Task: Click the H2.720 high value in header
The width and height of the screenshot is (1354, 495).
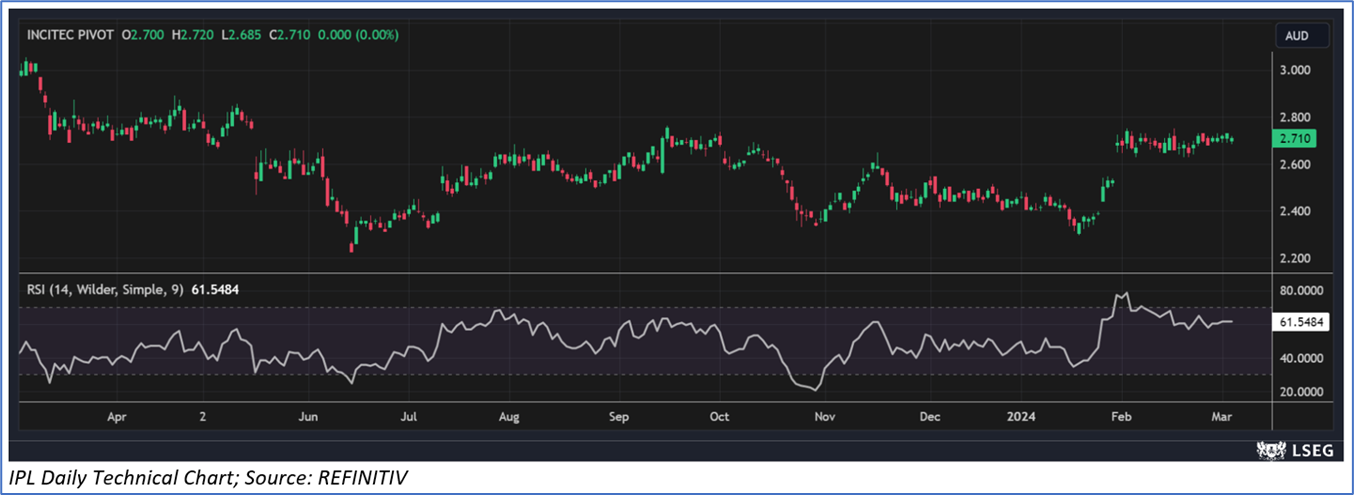Action: (x=190, y=35)
